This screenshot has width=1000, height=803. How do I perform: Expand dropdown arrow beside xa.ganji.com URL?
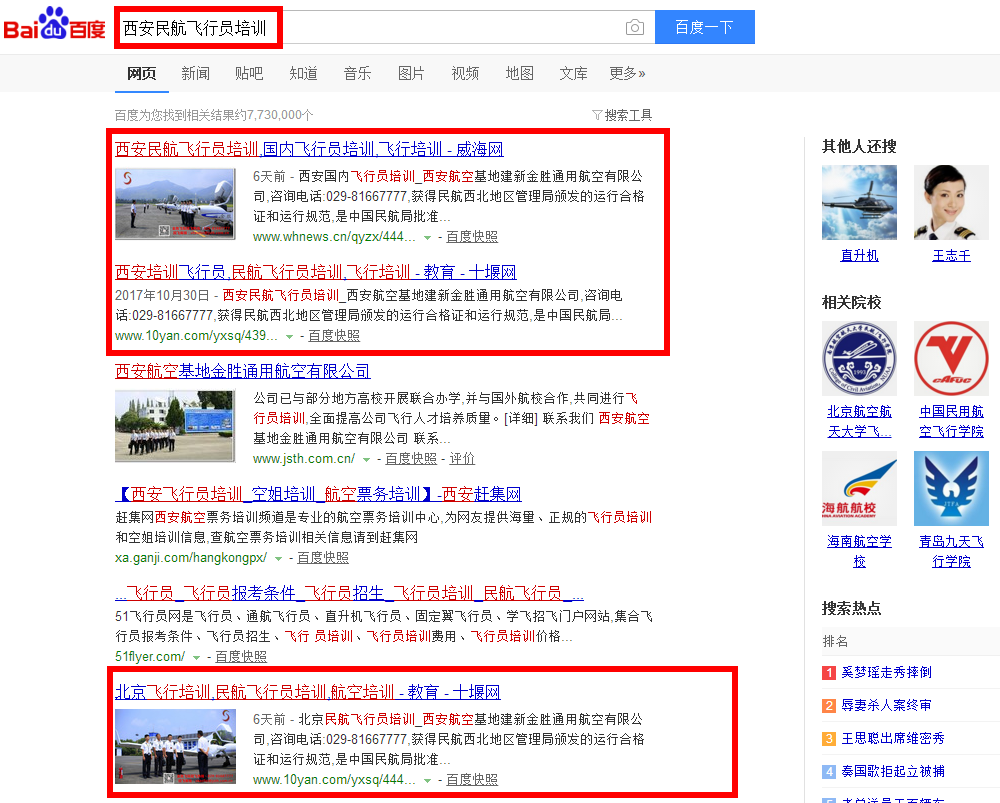pos(278,558)
